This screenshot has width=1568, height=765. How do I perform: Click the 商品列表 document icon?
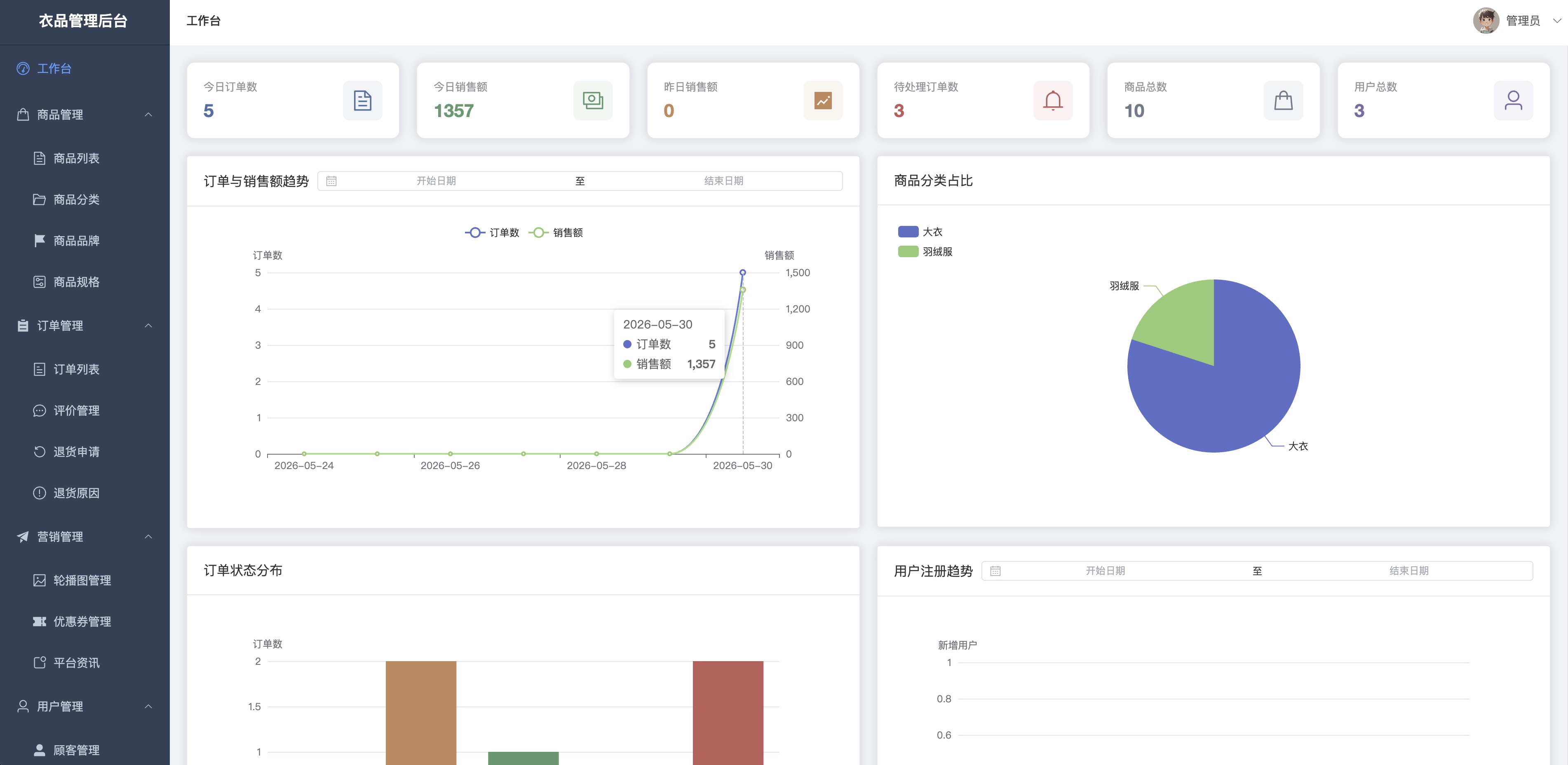[x=40, y=158]
